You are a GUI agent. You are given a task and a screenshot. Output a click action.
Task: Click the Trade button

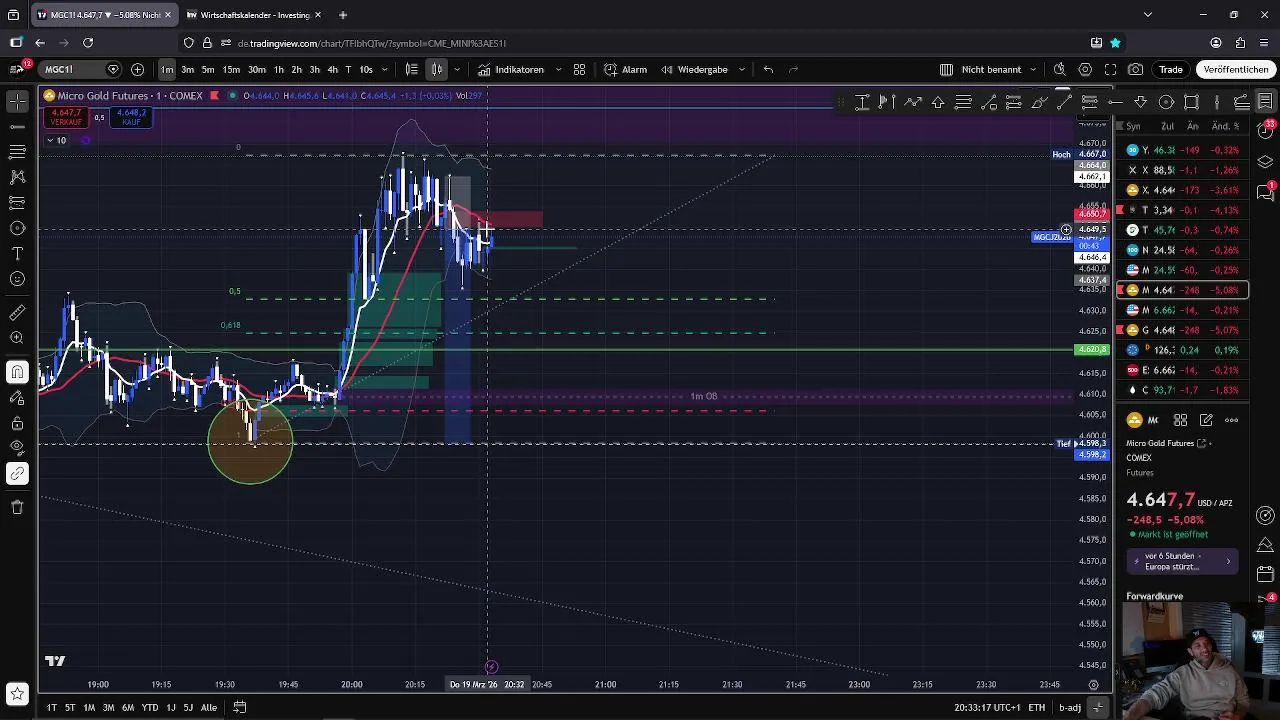[x=1171, y=69]
